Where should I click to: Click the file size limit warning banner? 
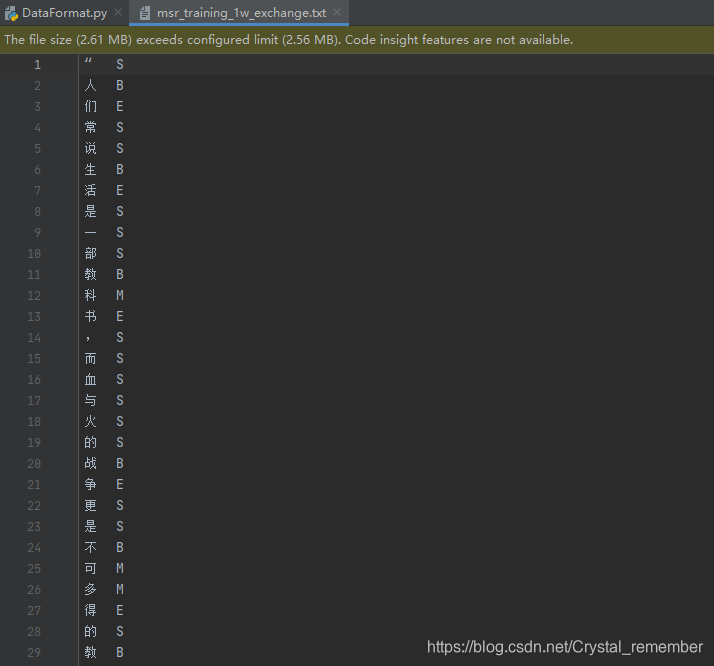[x=357, y=40]
